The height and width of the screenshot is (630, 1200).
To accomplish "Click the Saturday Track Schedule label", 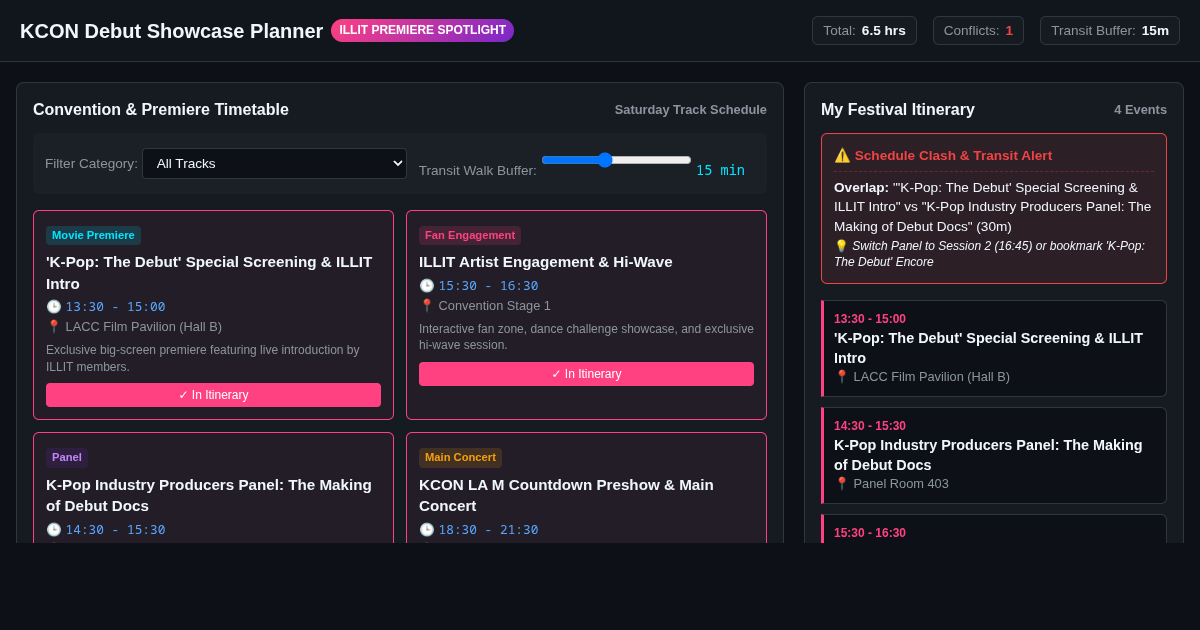I will [691, 110].
